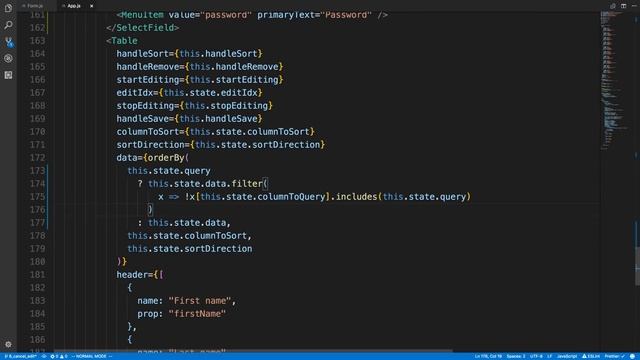The height and width of the screenshot is (360, 640).
Task: Click "includes" on line 175
Action: click(356, 197)
